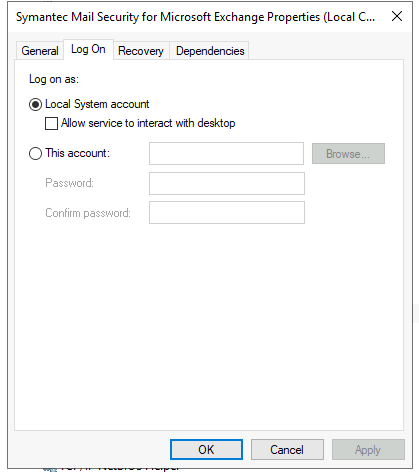This screenshot has width=419, height=472.
Task: Focus the Password input box
Action: 227,183
